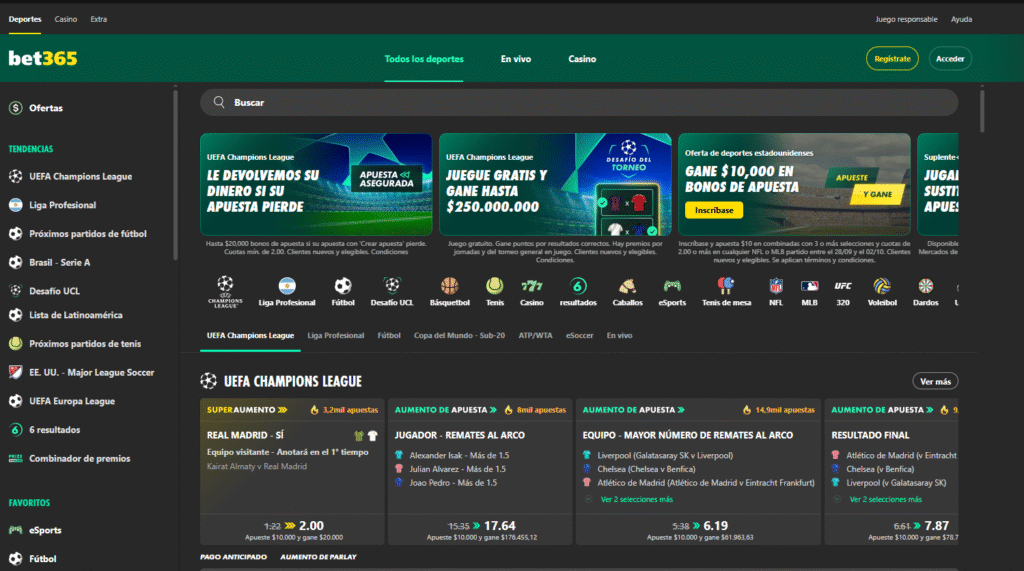Image resolution: width=1024 pixels, height=571 pixels.
Task: Click the main page vertical scrollbar
Action: [x=982, y=110]
